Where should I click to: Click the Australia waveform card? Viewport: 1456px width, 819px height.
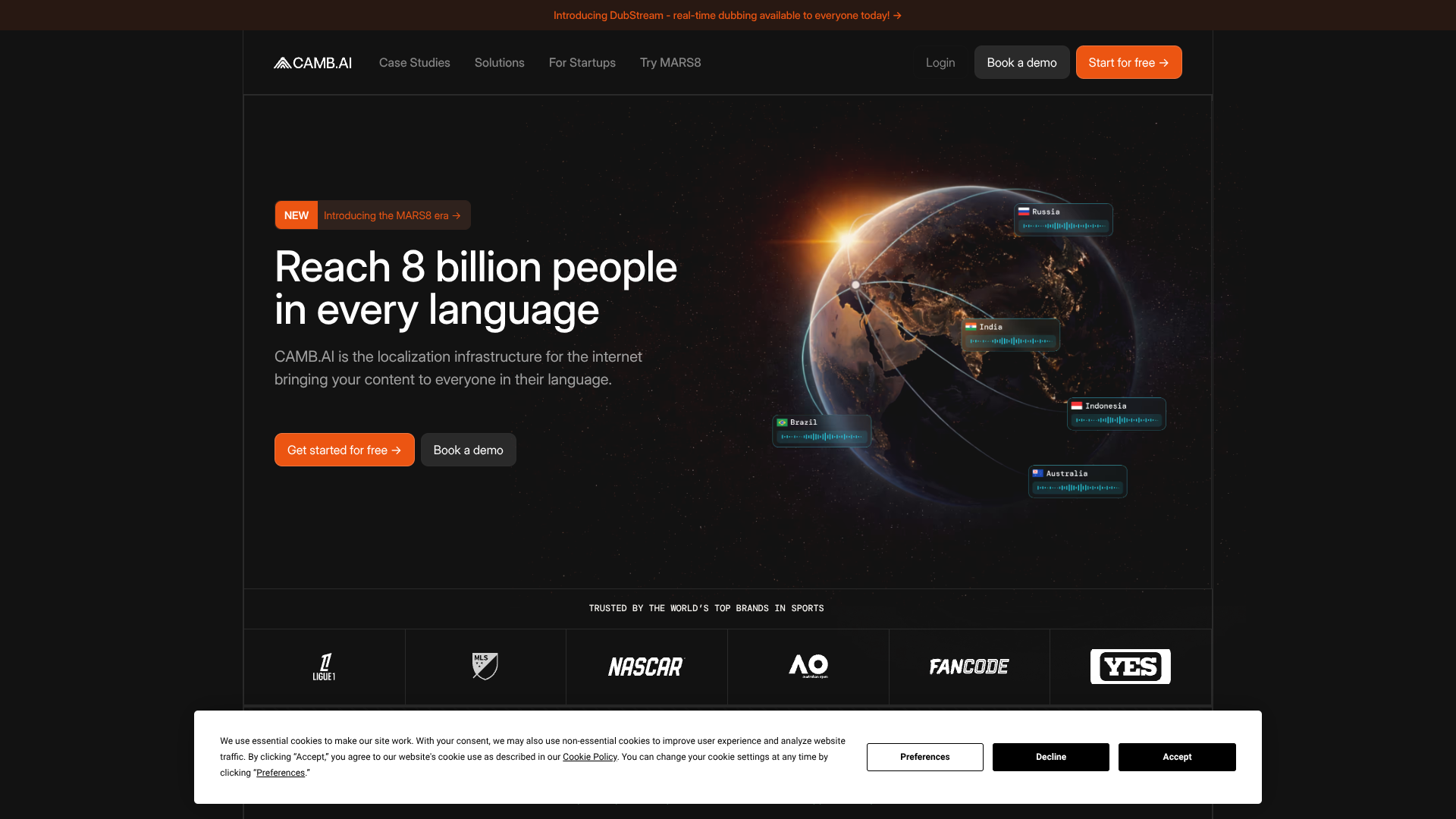click(x=1078, y=481)
